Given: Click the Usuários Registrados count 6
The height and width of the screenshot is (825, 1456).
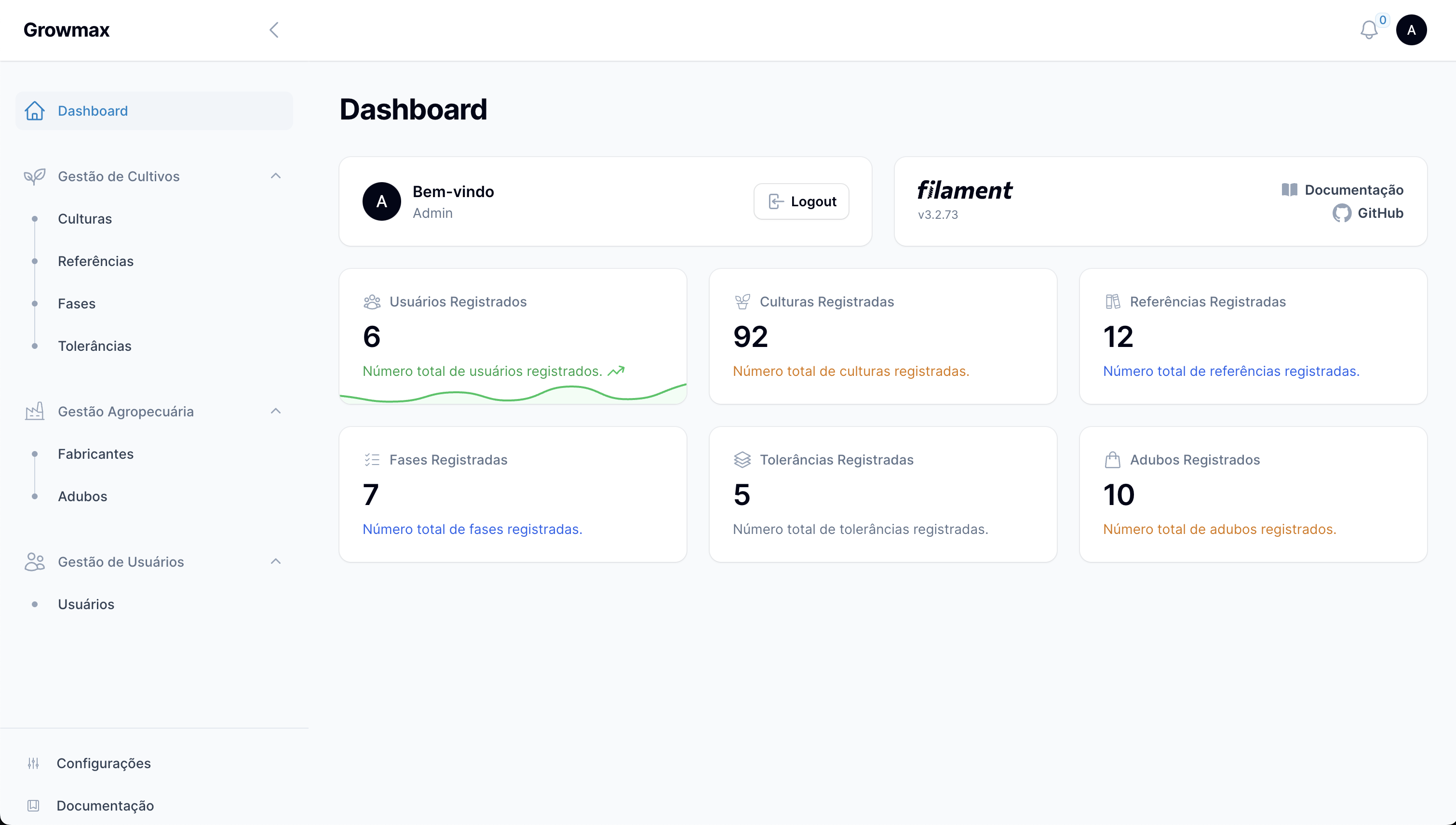Looking at the screenshot, I should coord(372,336).
